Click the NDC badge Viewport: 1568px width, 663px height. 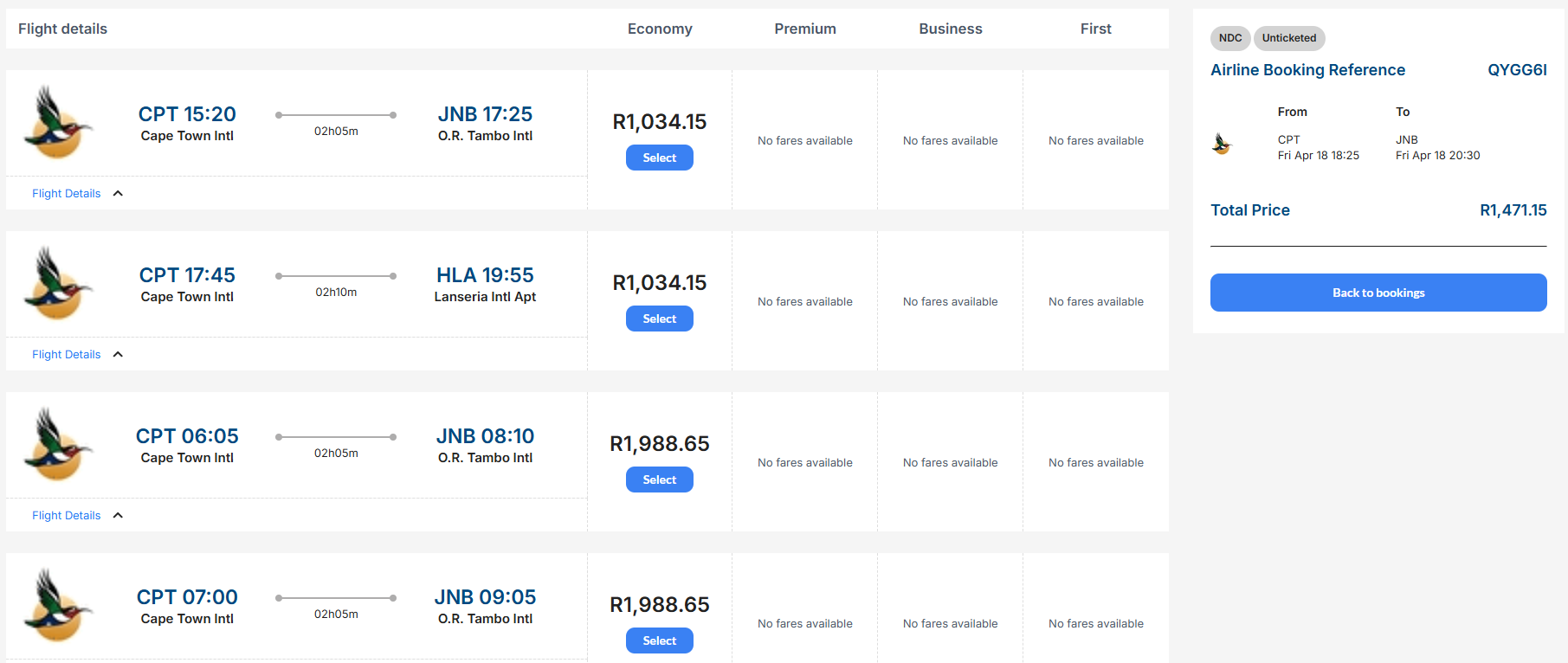(1229, 38)
